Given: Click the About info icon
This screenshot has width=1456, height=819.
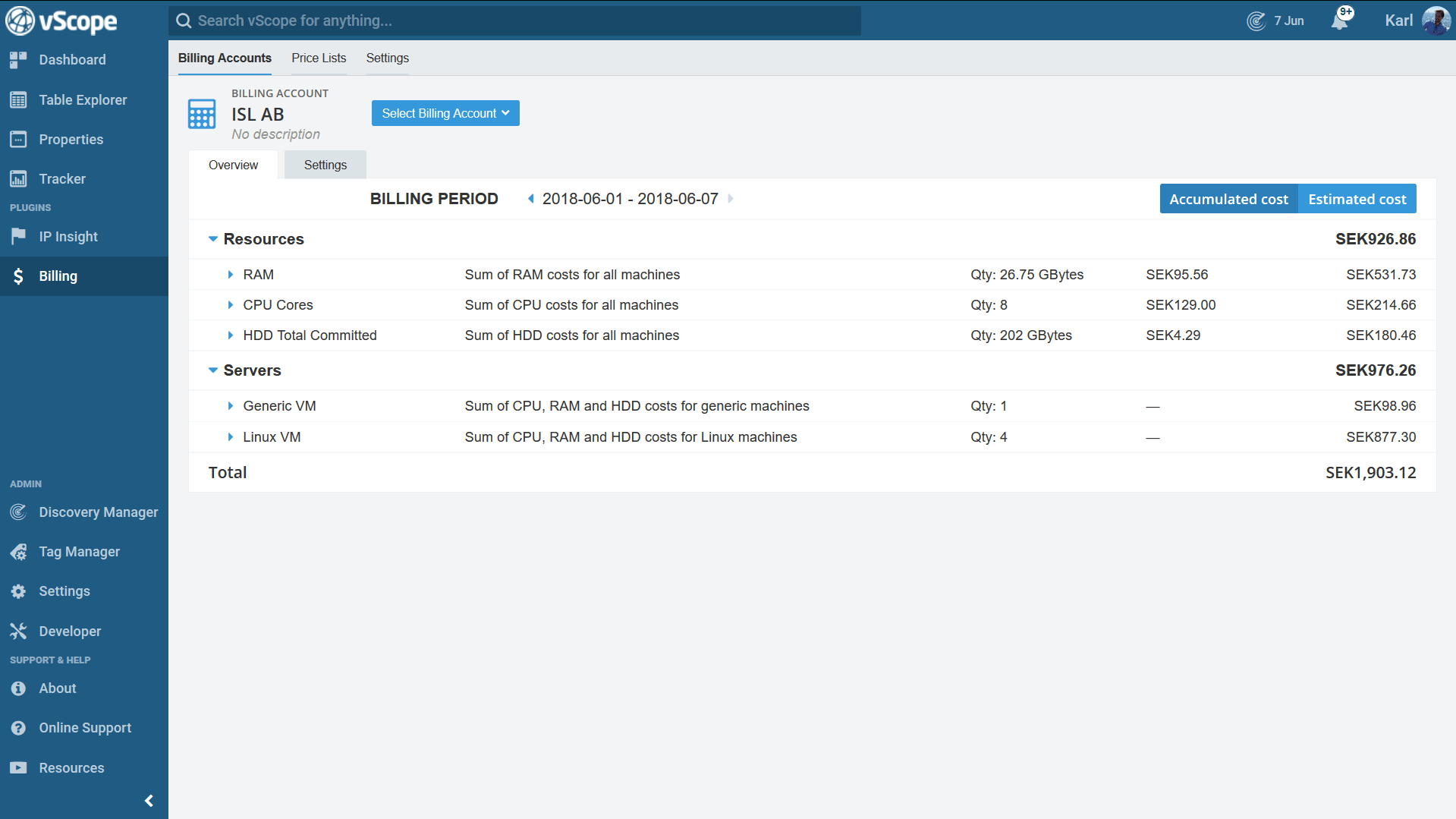Looking at the screenshot, I should [x=18, y=688].
